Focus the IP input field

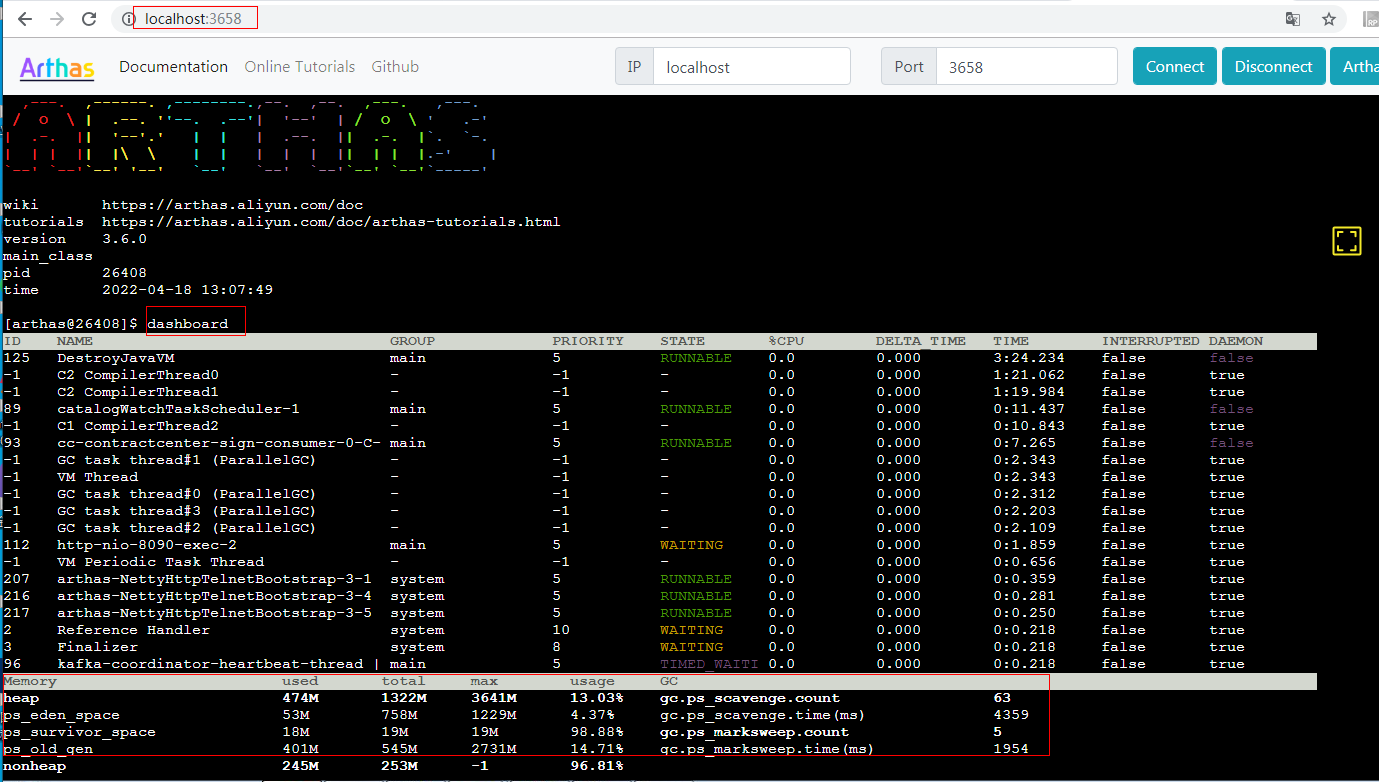(752, 67)
